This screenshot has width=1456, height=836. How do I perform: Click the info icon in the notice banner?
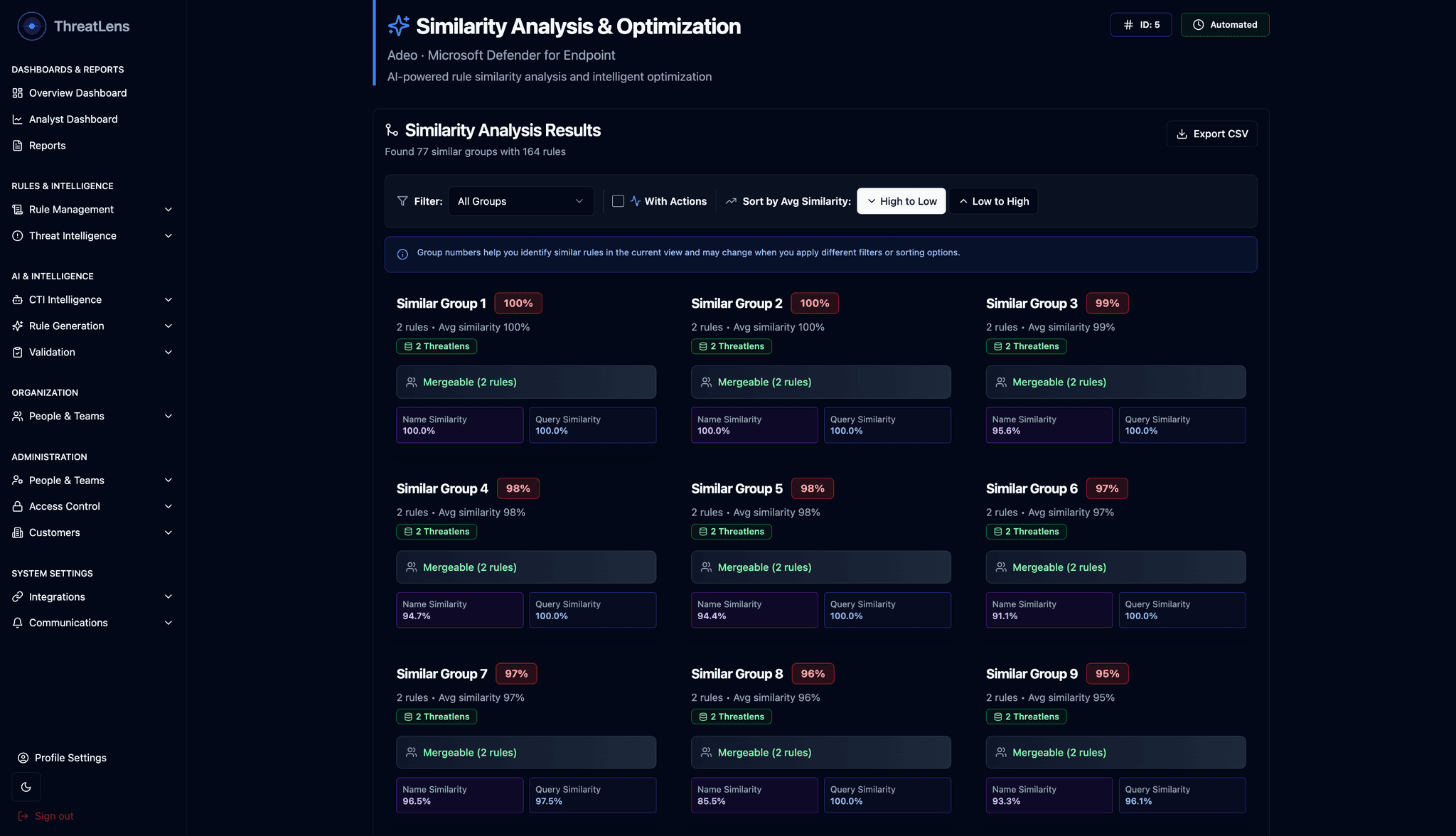(x=402, y=254)
